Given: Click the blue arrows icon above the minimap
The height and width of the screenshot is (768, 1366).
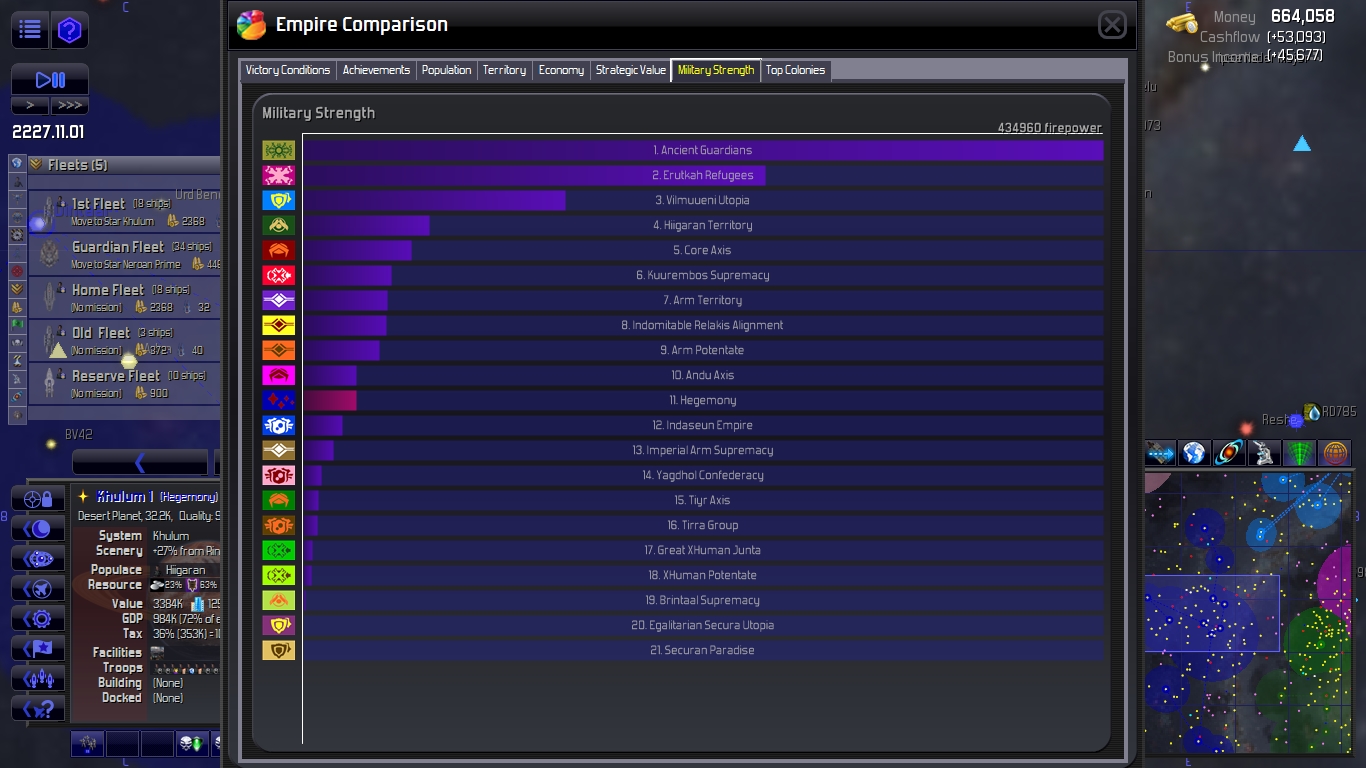Looking at the screenshot, I should [1160, 453].
